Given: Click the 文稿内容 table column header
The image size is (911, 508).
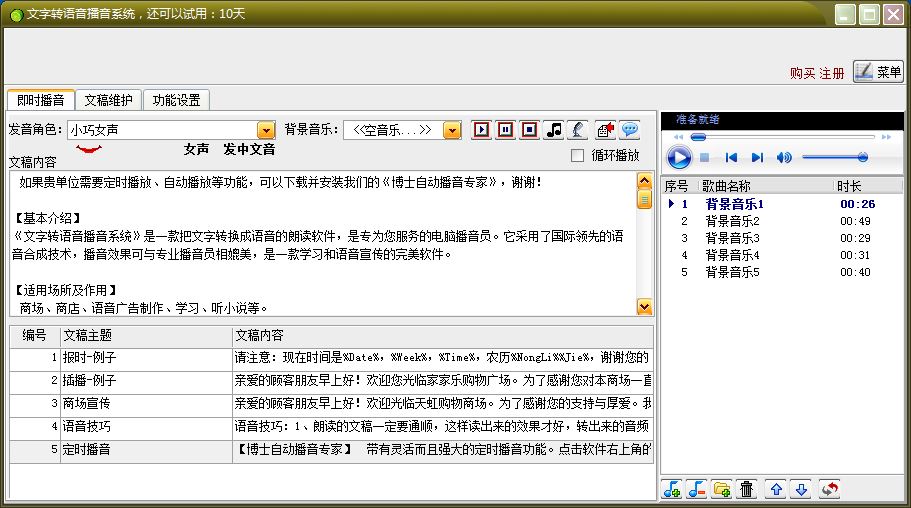Looking at the screenshot, I should (x=443, y=335).
